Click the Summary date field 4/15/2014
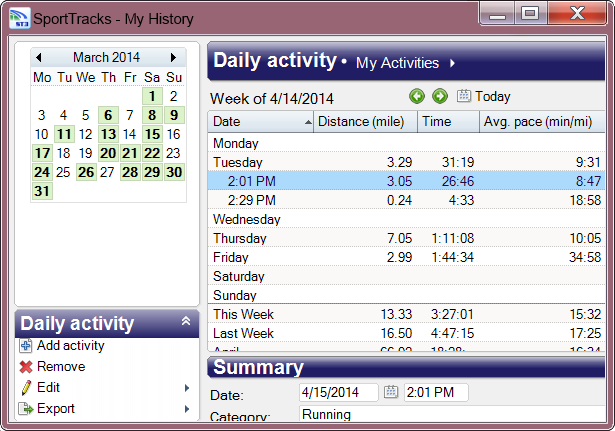The height and width of the screenshot is (431, 615). click(x=338, y=392)
